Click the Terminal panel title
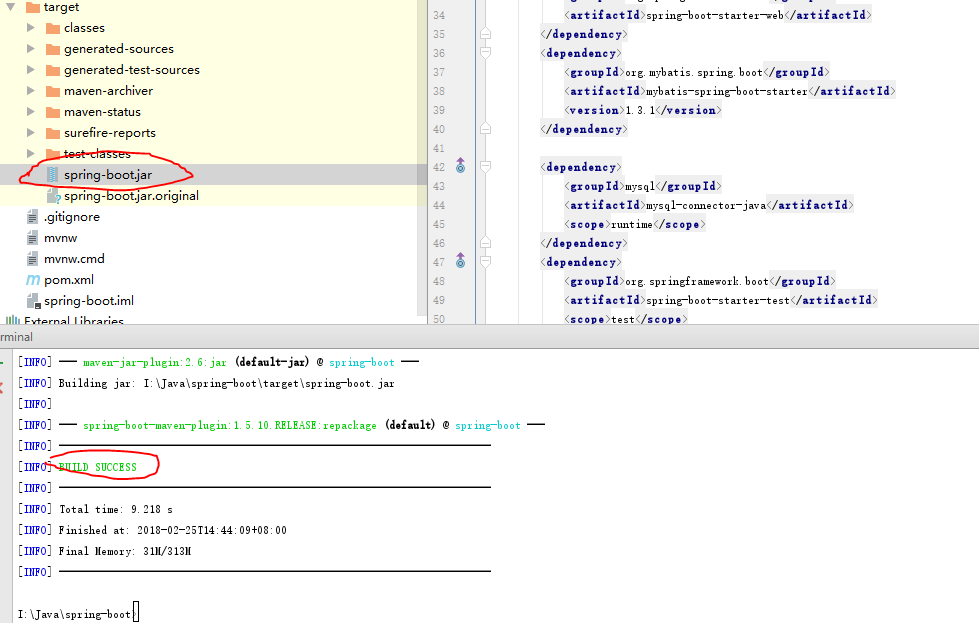 coord(16,337)
